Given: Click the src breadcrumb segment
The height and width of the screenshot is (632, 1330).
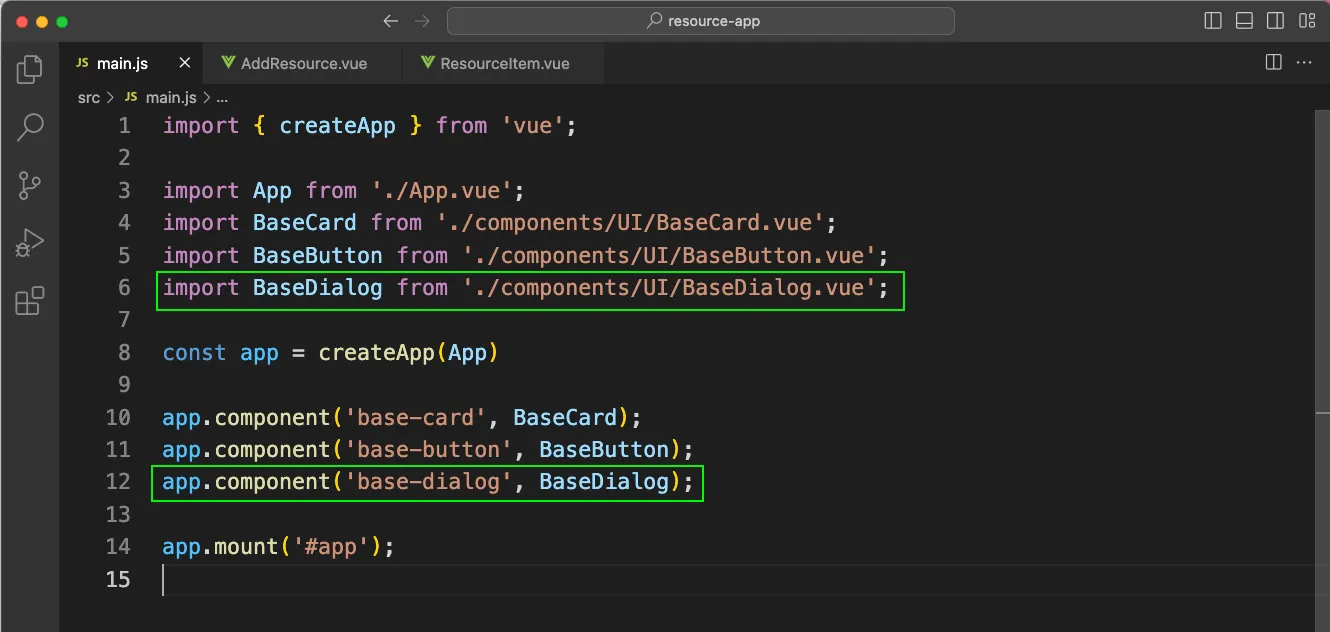Looking at the screenshot, I should [x=89, y=97].
